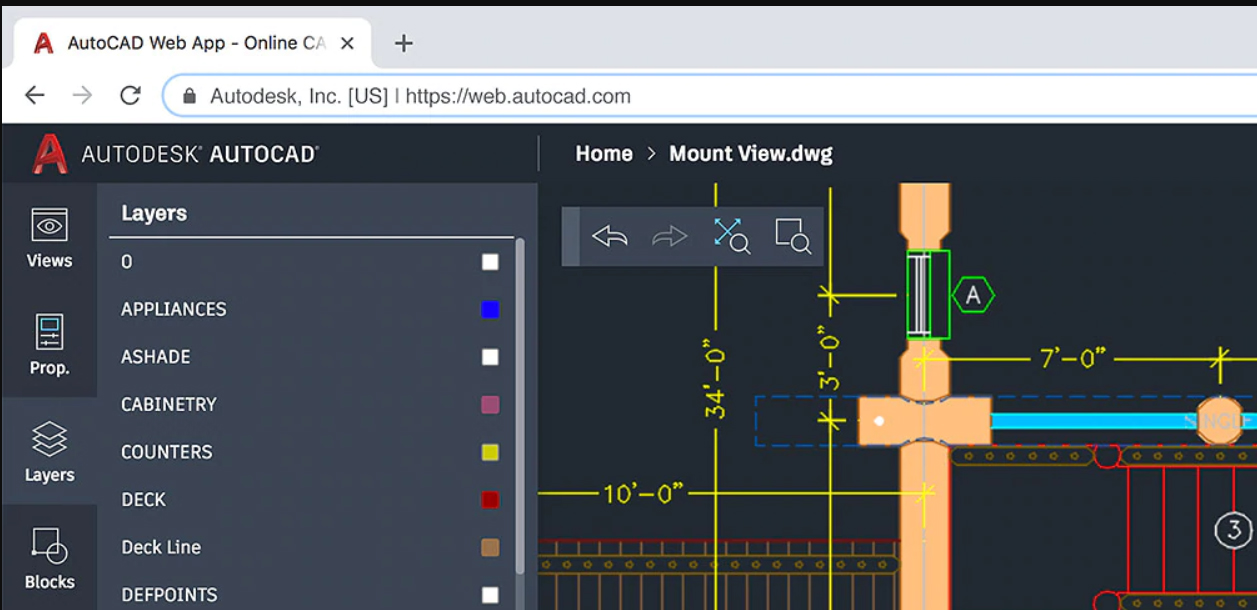Reload the page in the browser
Screen dimensions: 1257x610
[130, 96]
